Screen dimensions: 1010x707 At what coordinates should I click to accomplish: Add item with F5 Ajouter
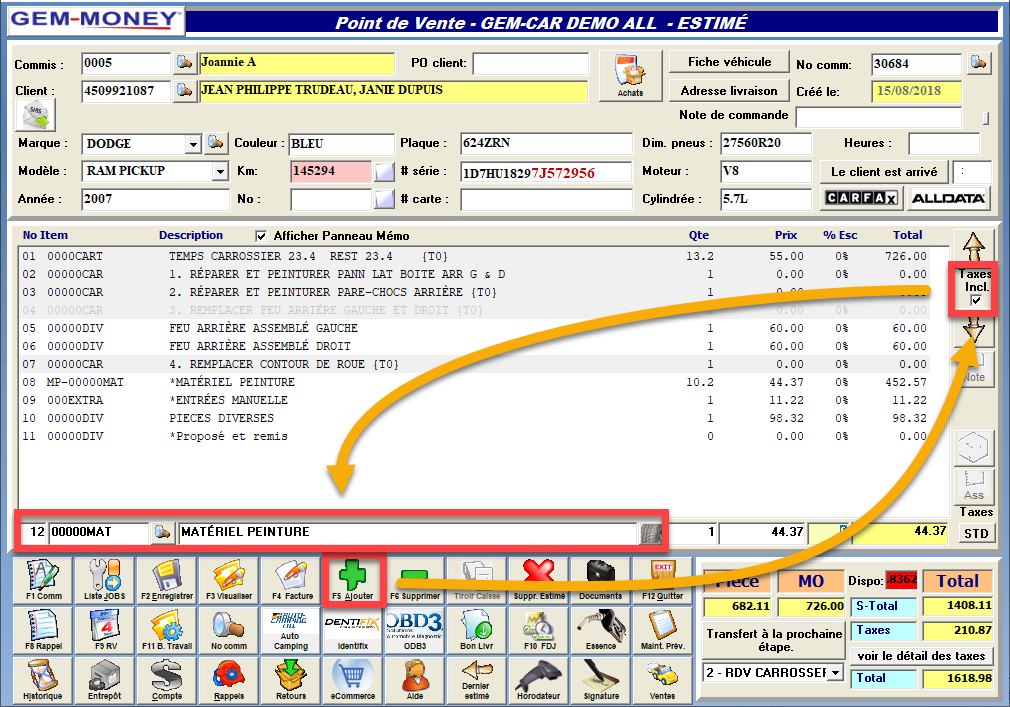click(x=353, y=580)
